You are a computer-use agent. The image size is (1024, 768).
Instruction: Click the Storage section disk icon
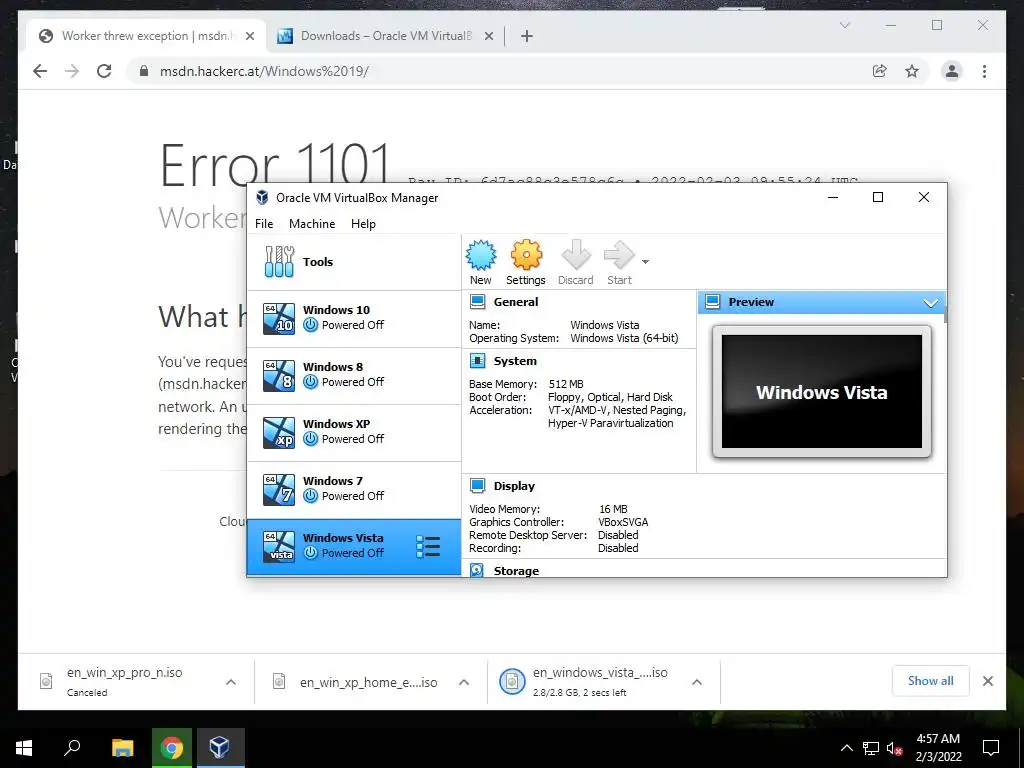[x=477, y=570]
